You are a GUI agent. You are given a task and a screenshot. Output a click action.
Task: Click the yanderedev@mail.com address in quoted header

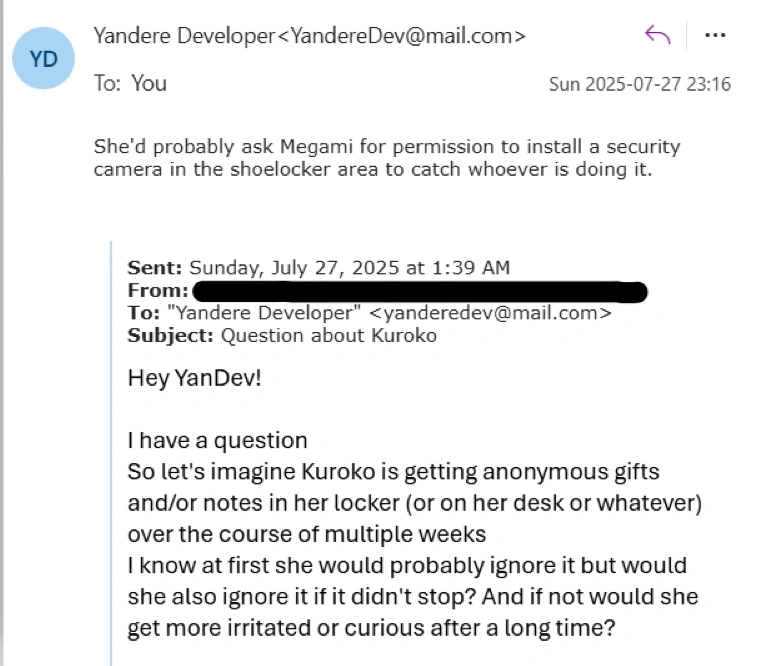tap(490, 313)
